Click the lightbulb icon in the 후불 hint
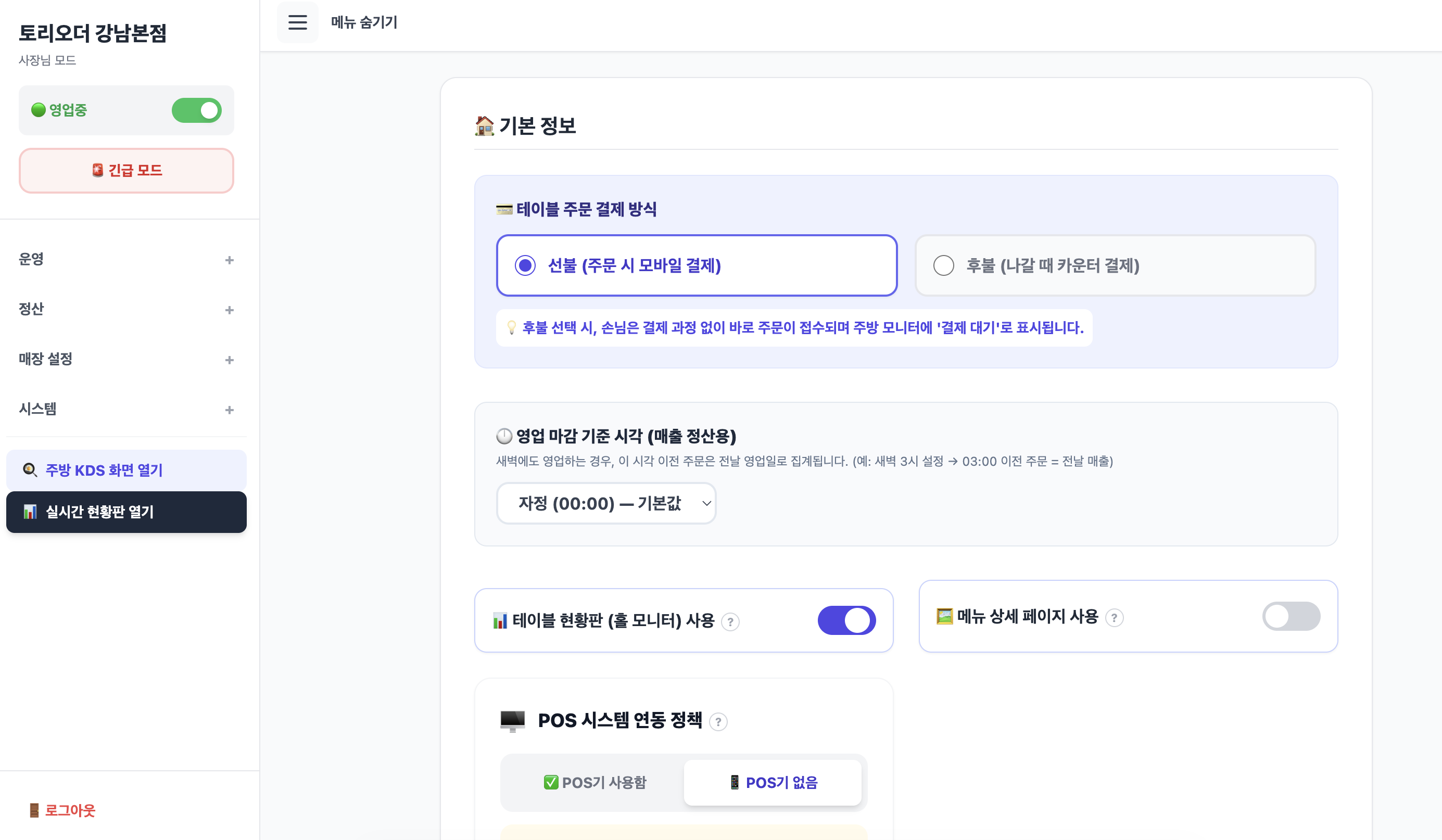The width and height of the screenshot is (1442, 840). point(512,327)
